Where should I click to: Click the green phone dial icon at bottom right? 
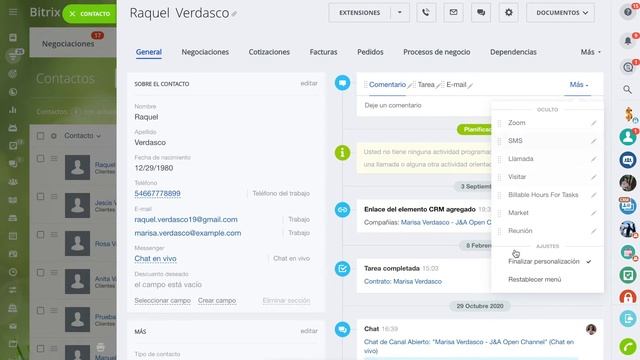pyautogui.click(x=628, y=347)
